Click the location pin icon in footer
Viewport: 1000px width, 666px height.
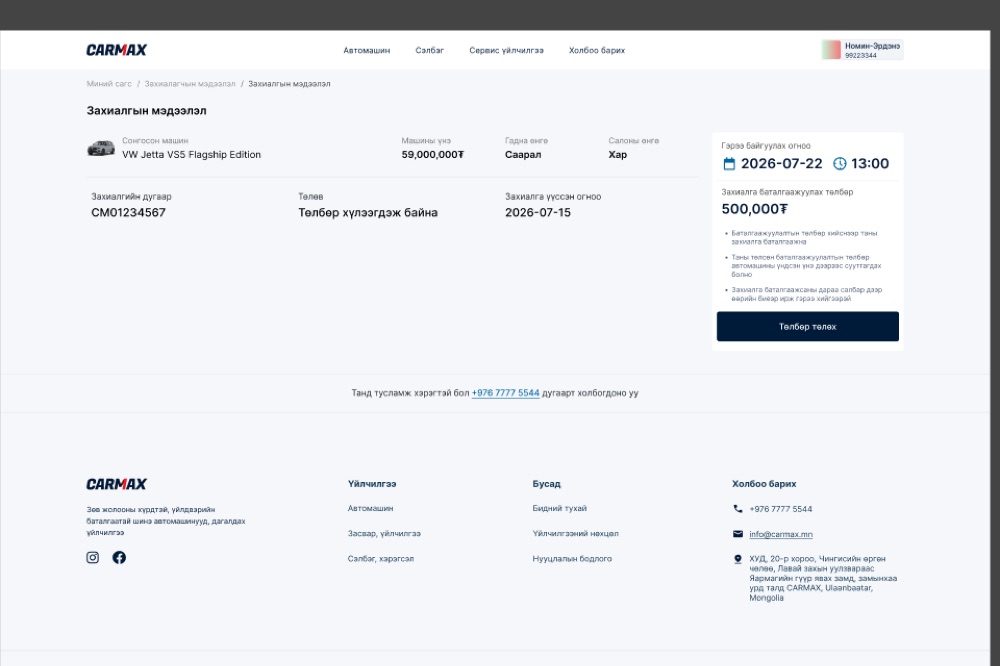tap(738, 559)
